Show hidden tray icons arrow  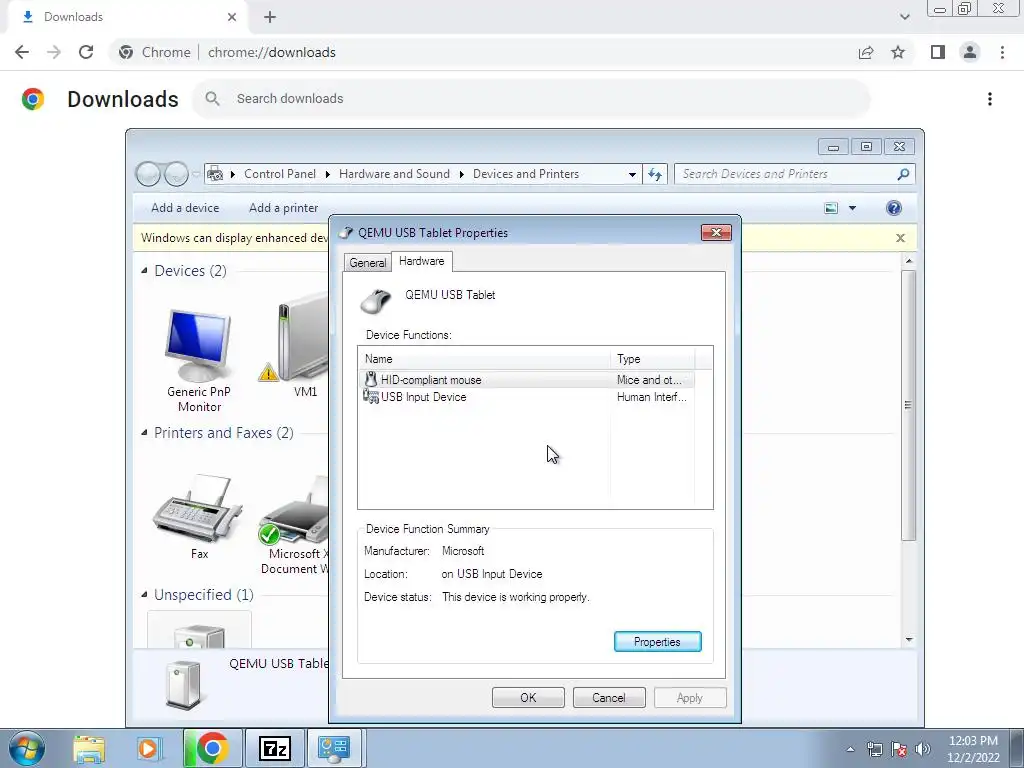(850, 749)
